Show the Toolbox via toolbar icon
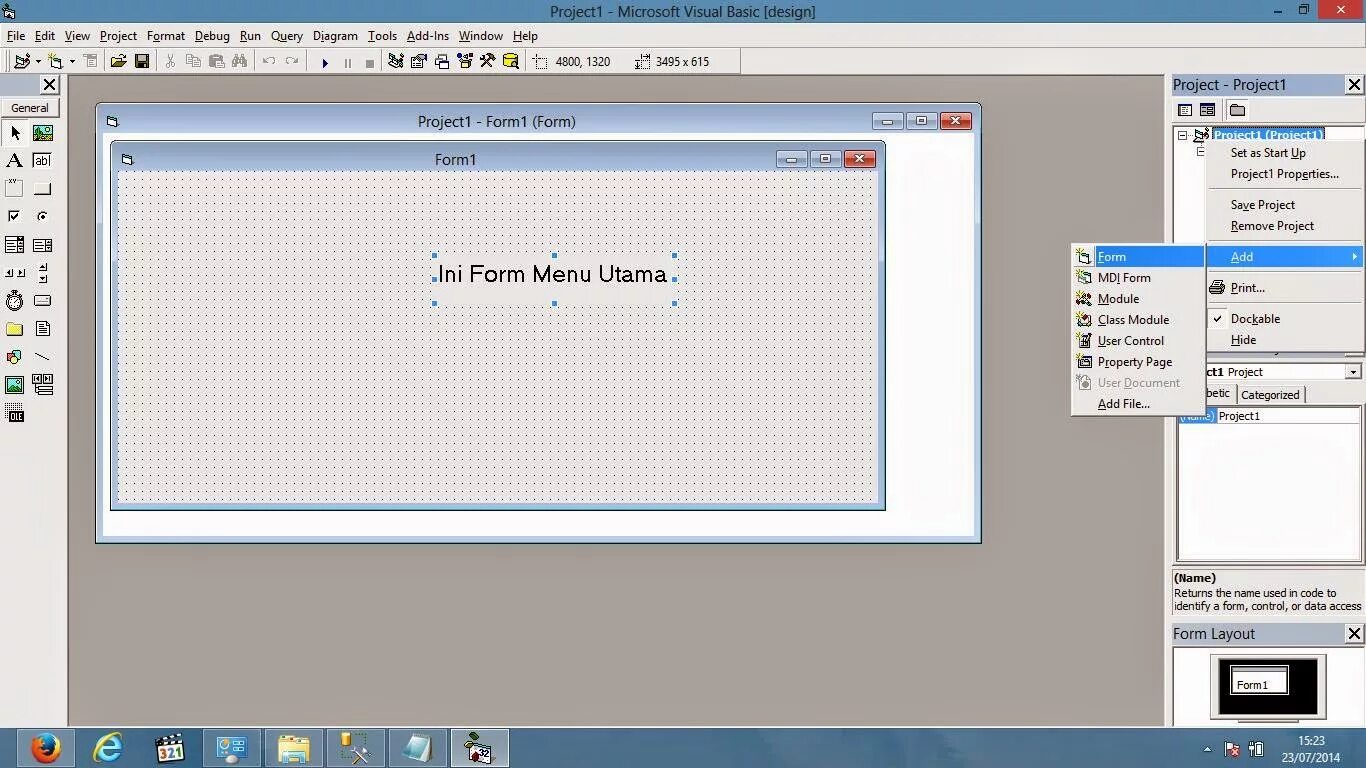The height and width of the screenshot is (768, 1366). (488, 61)
